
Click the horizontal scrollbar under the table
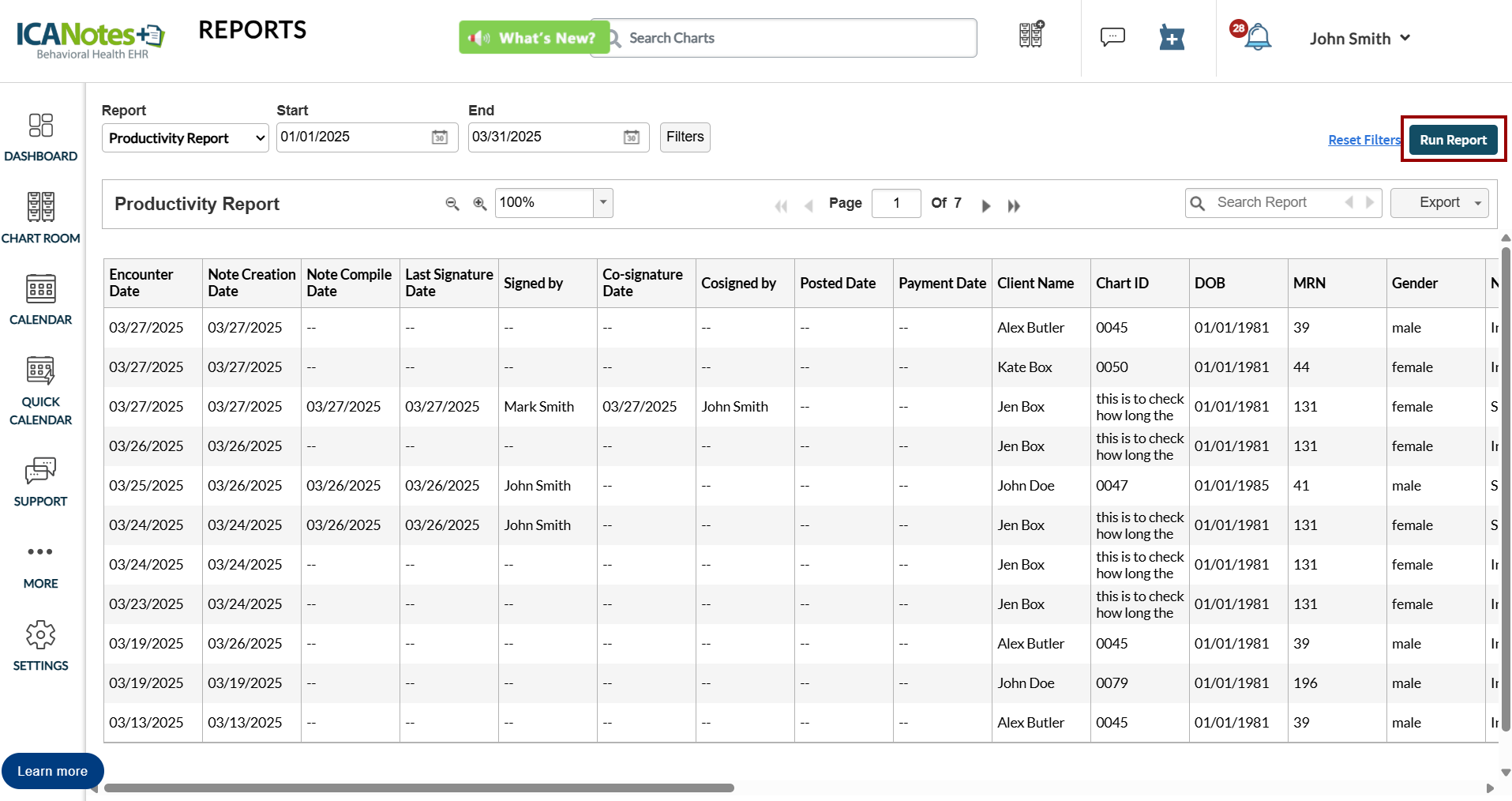tap(418, 788)
